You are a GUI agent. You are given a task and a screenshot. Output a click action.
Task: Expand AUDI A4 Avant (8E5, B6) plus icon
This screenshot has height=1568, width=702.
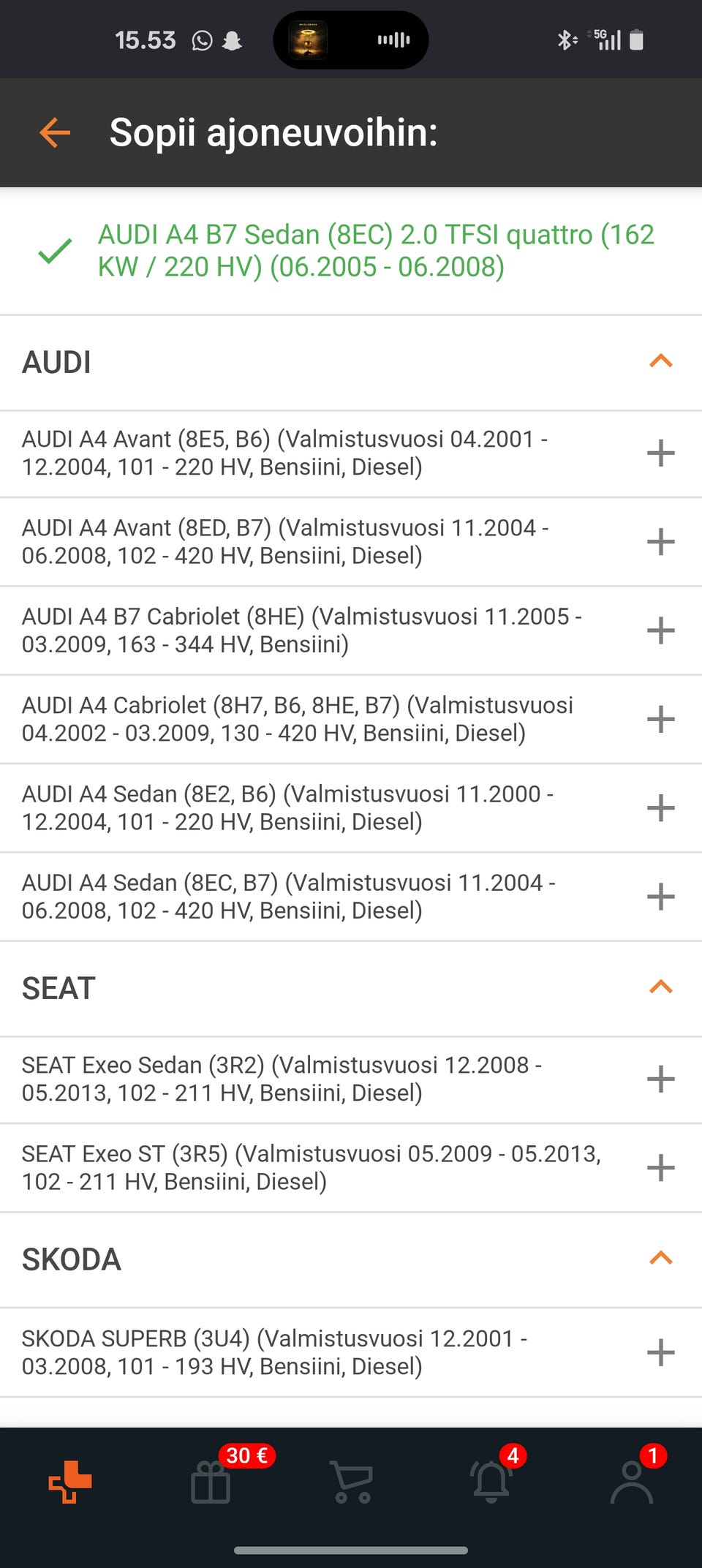point(660,453)
